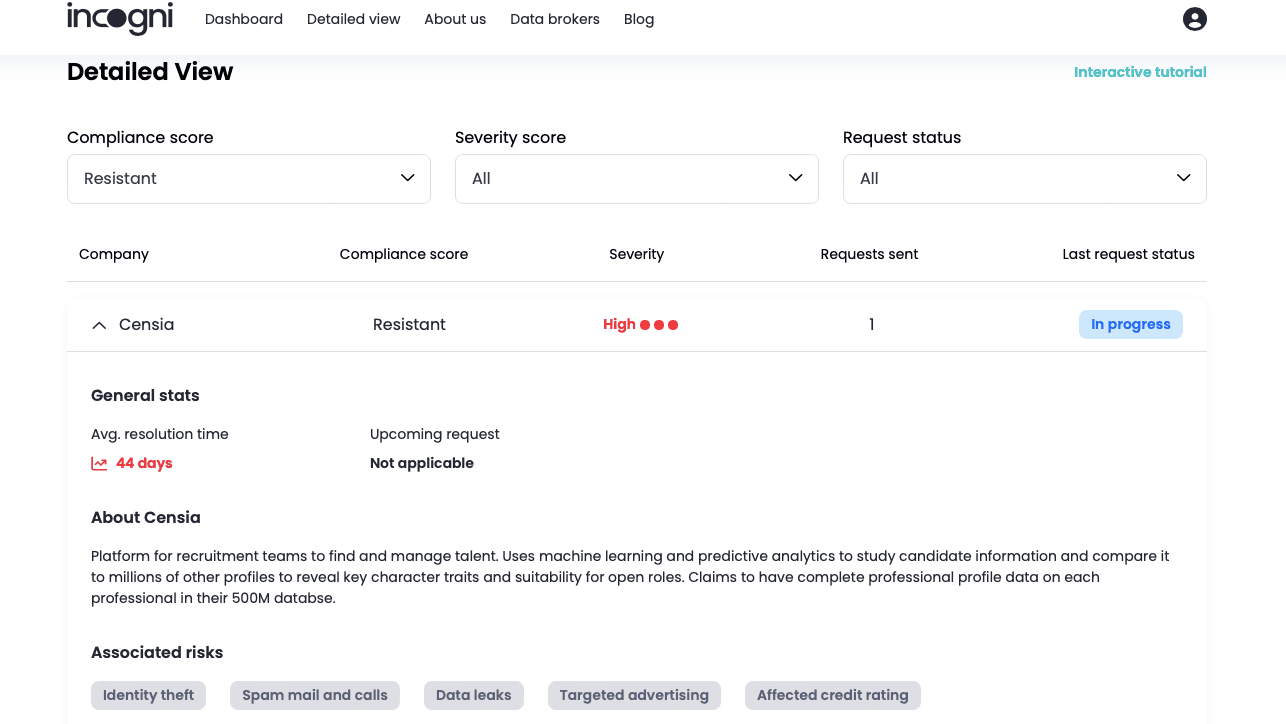Image resolution: width=1286 pixels, height=724 pixels.
Task: Click the Associated risks heading
Action: point(157,653)
